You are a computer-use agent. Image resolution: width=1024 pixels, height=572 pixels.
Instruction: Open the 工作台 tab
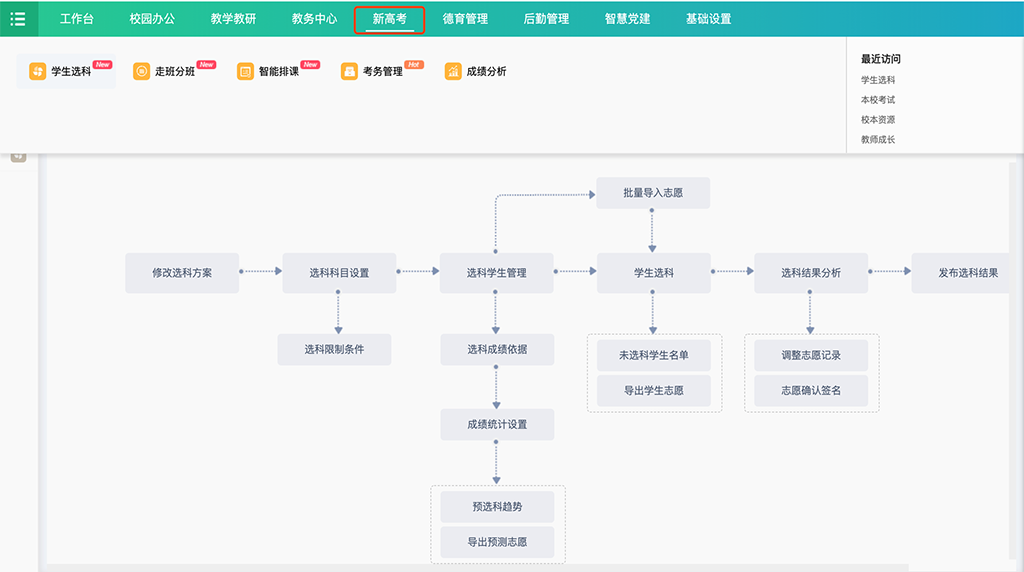pos(76,19)
